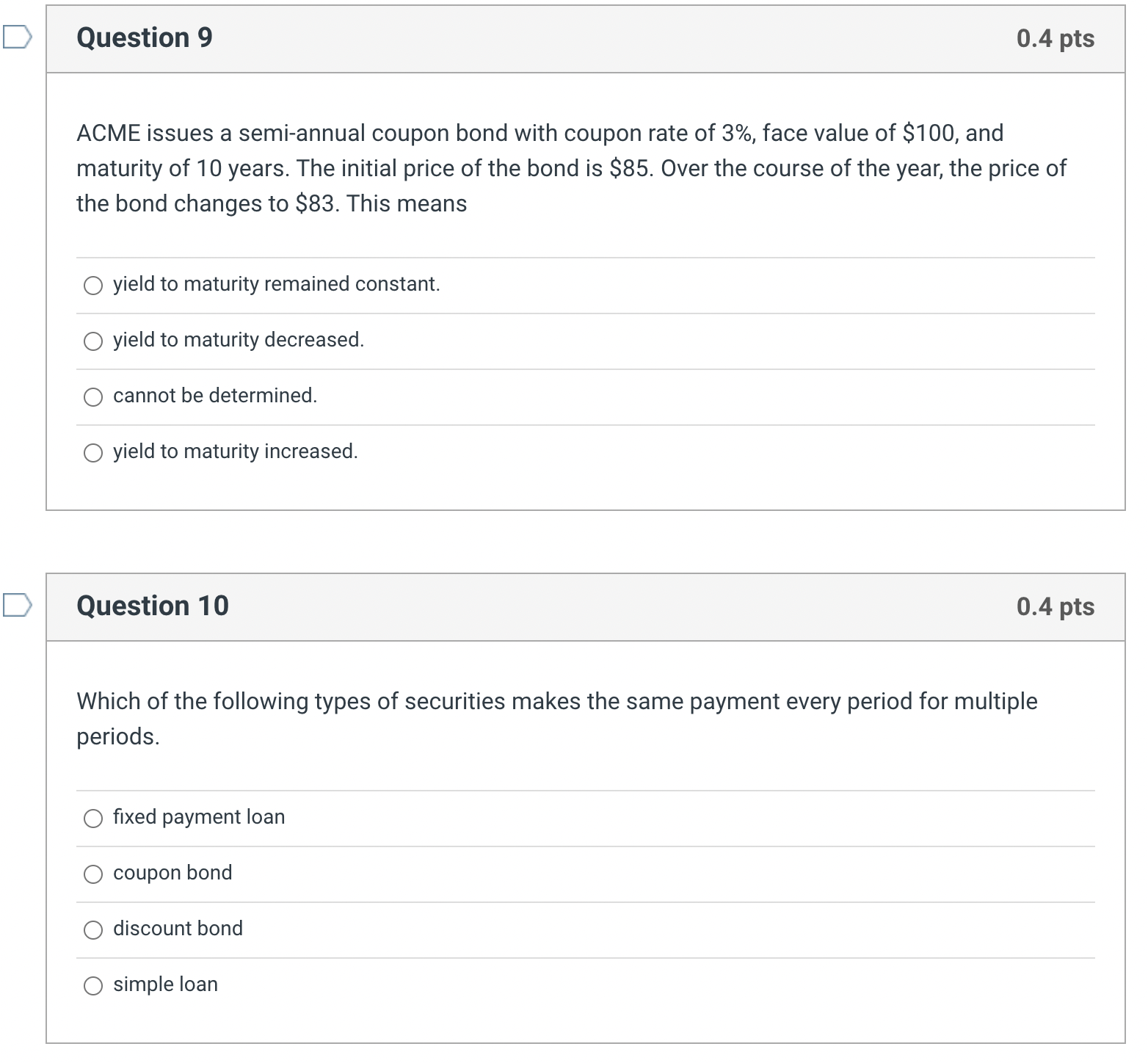Select 'yield to maturity decreased.' option
1148x1063 pixels.
(92, 341)
